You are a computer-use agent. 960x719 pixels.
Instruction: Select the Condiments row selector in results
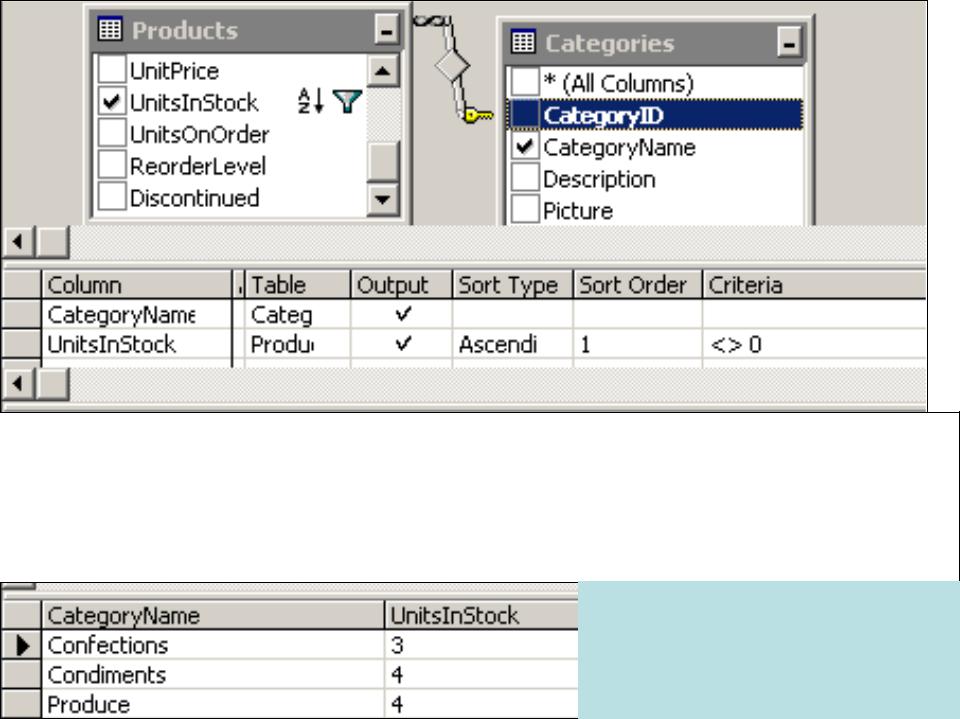21,675
